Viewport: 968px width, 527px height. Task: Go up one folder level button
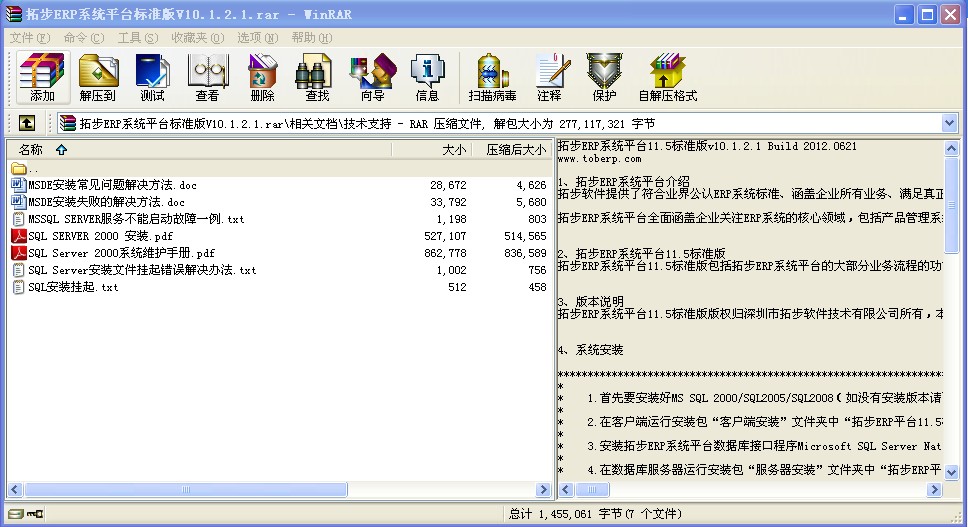tap(27, 123)
